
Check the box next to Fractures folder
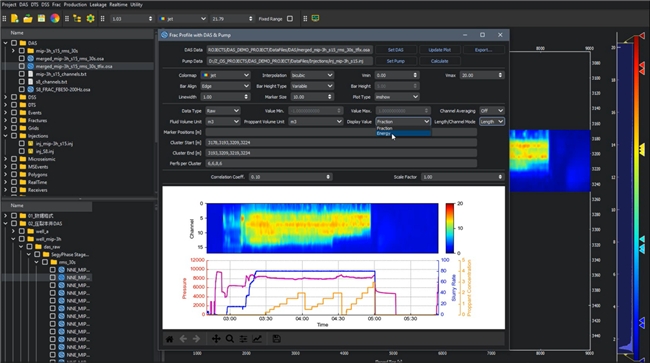tap(14, 120)
